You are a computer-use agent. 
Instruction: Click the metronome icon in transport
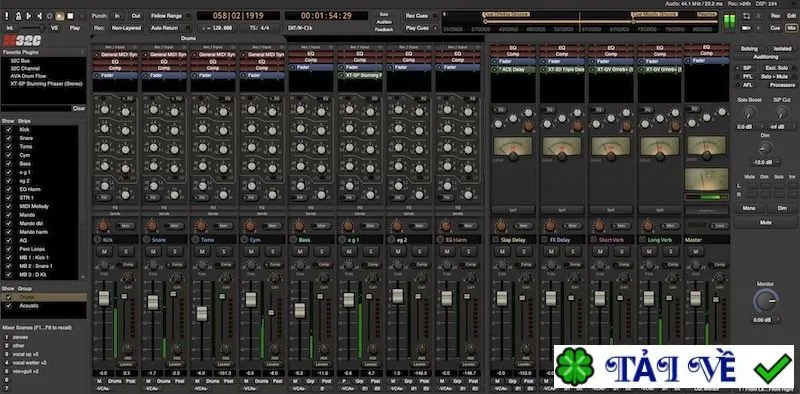[19, 16]
